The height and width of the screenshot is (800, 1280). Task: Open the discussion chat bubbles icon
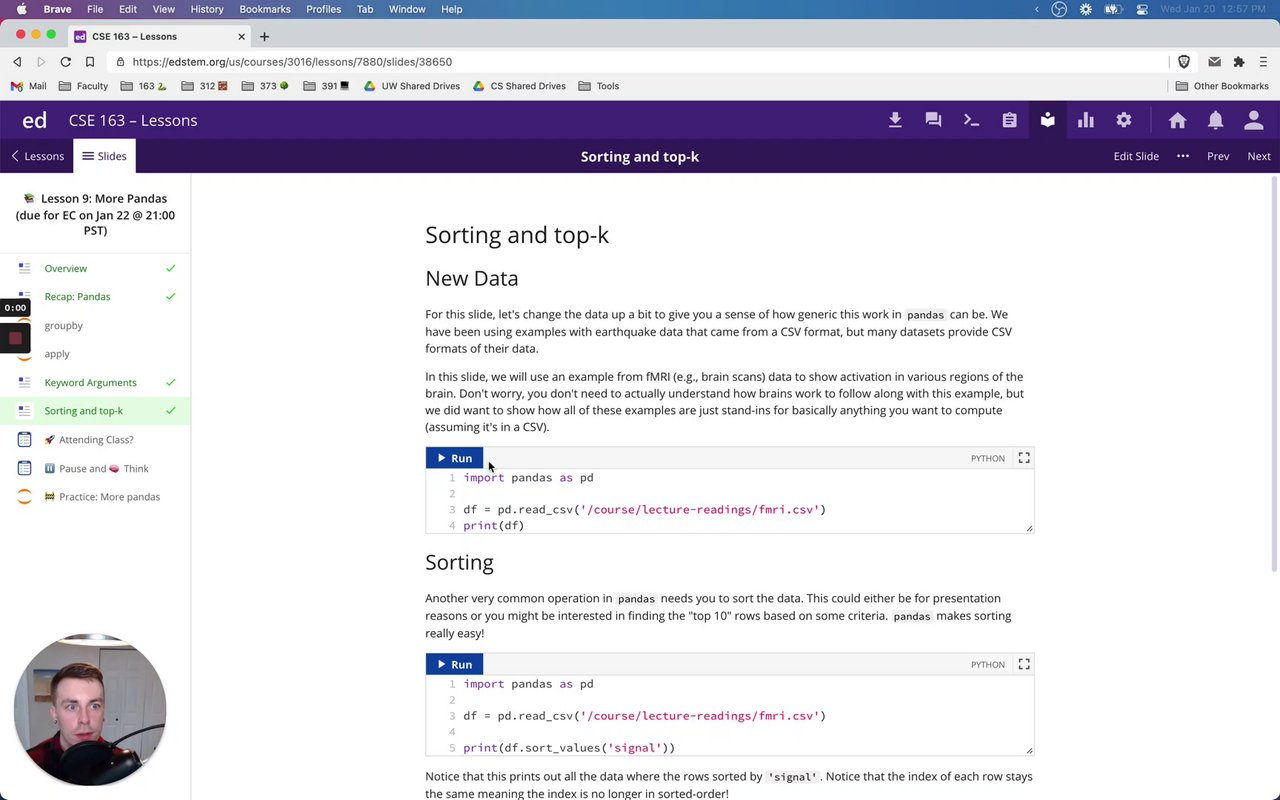coord(933,120)
